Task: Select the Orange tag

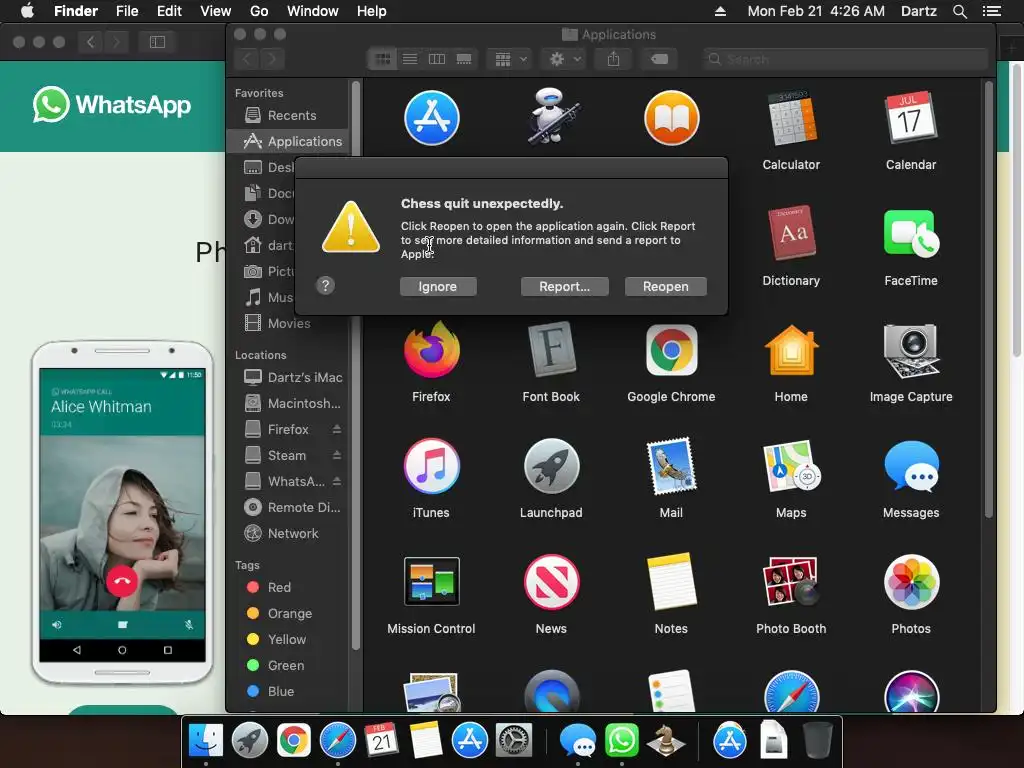Action: click(x=288, y=613)
